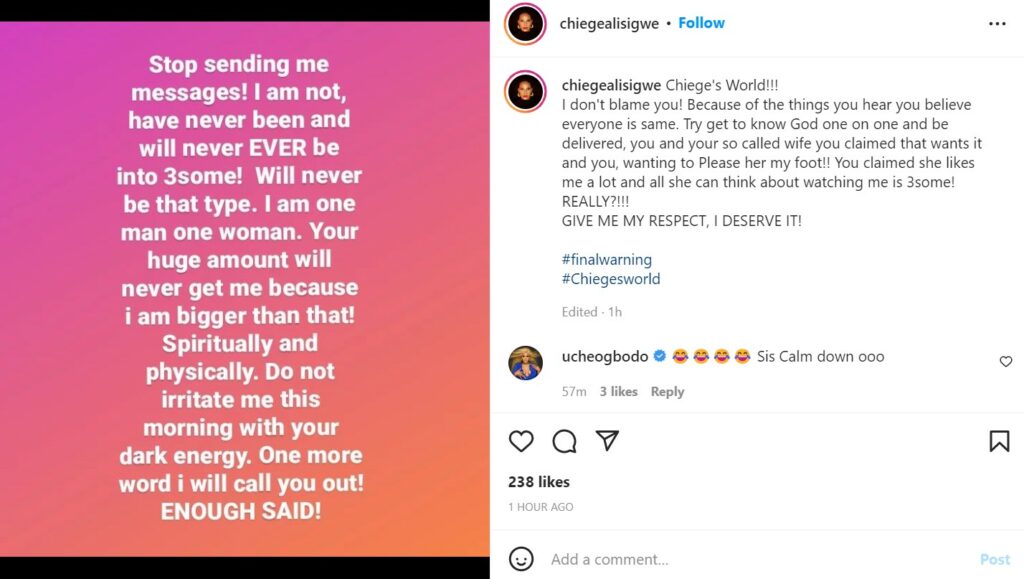Click the Follow button
This screenshot has width=1024, height=579.
click(701, 23)
